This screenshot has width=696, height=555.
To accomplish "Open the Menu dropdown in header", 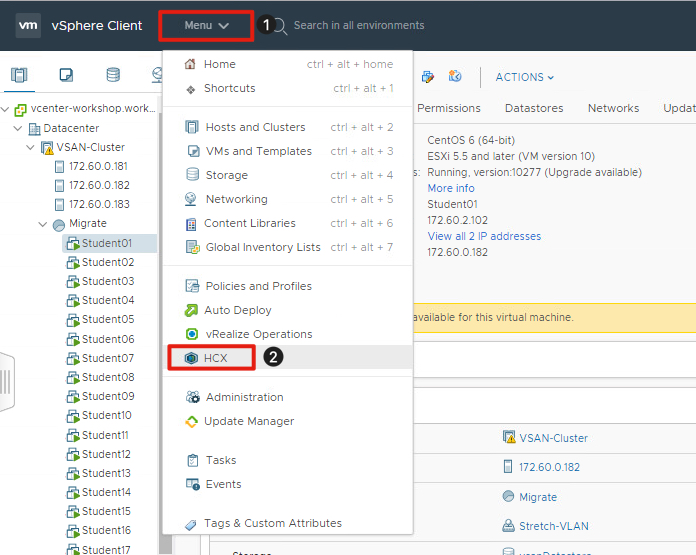I will [x=206, y=25].
